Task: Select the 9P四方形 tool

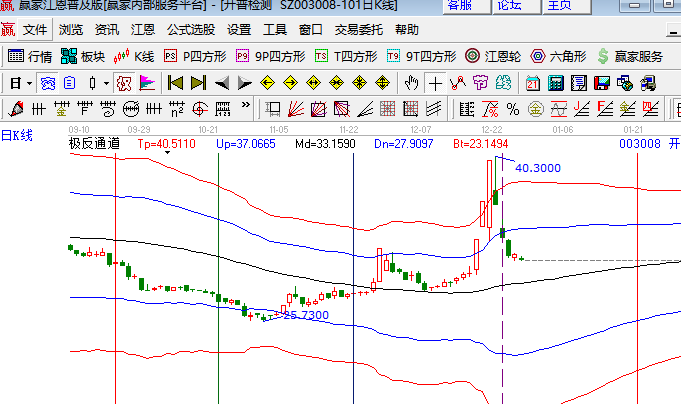Action: pyautogui.click(x=271, y=56)
